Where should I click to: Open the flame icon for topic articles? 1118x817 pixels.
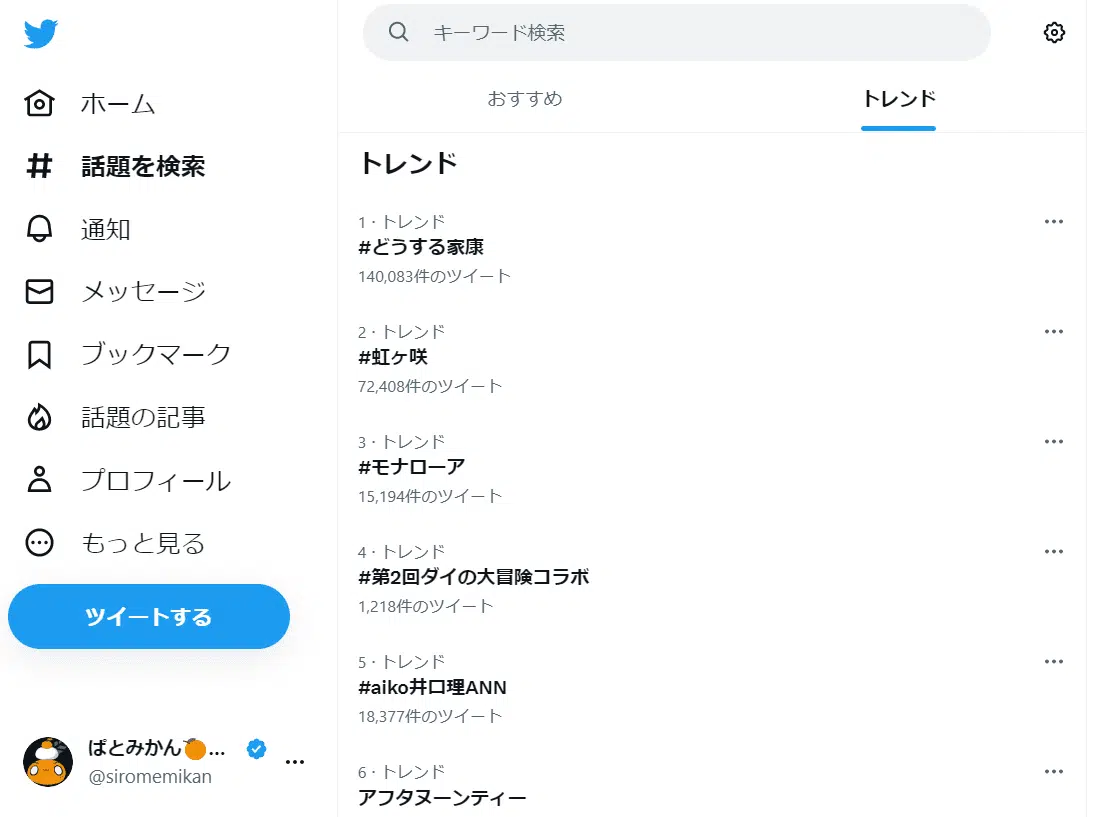pos(40,417)
